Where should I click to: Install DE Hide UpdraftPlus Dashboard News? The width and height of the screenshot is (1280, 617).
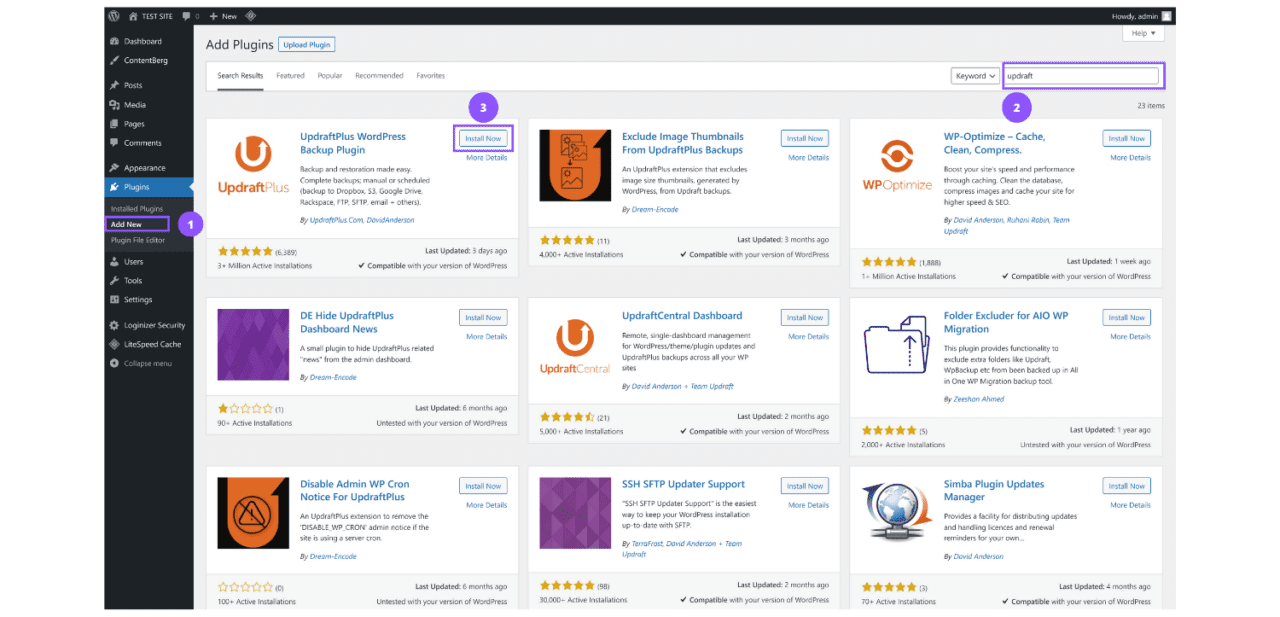(x=483, y=318)
